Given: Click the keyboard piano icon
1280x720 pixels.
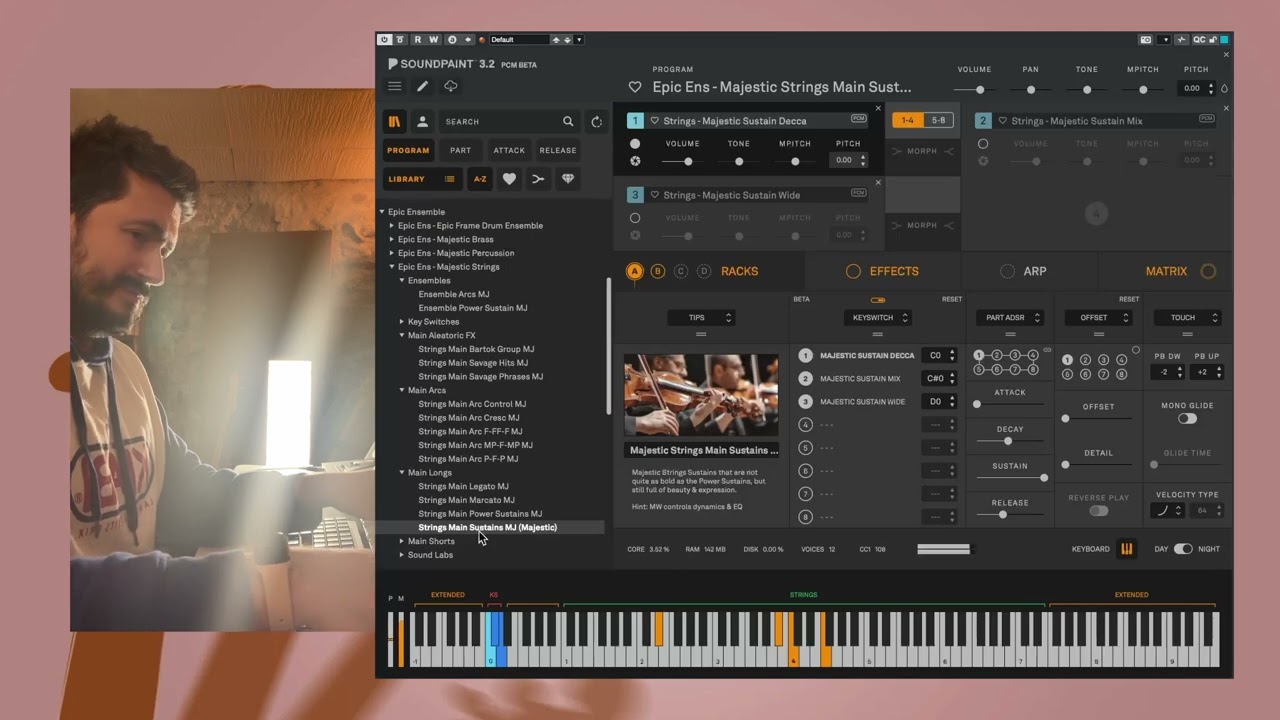Looking at the screenshot, I should coord(1127,549).
